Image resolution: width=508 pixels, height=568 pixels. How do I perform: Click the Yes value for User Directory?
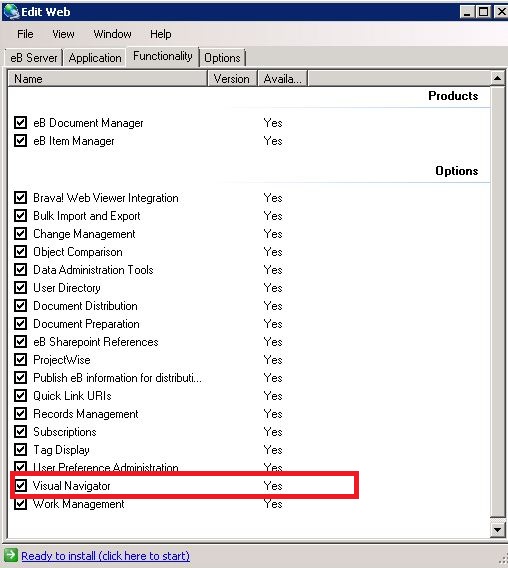273,288
